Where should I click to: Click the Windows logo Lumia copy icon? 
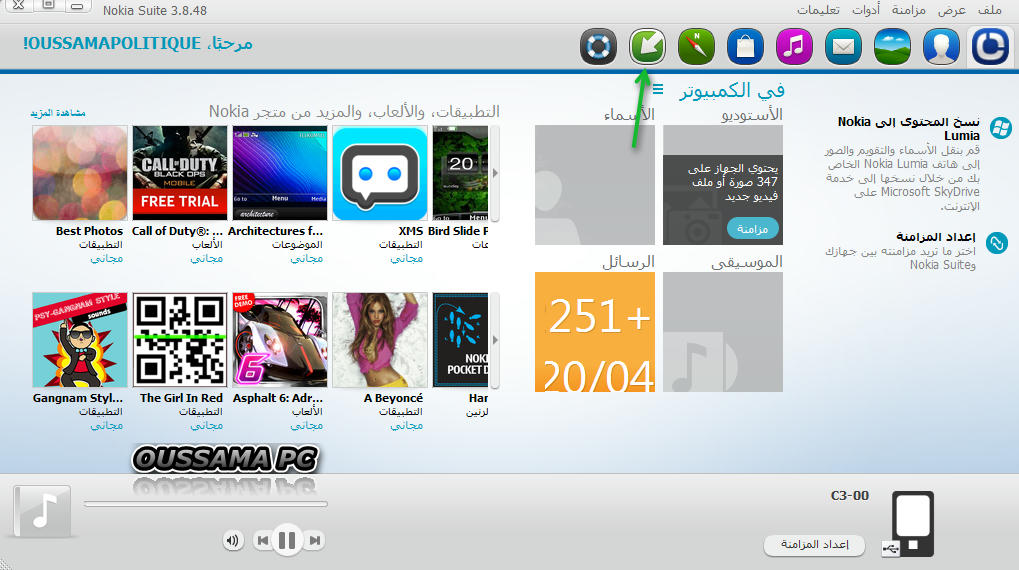coord(1001,128)
